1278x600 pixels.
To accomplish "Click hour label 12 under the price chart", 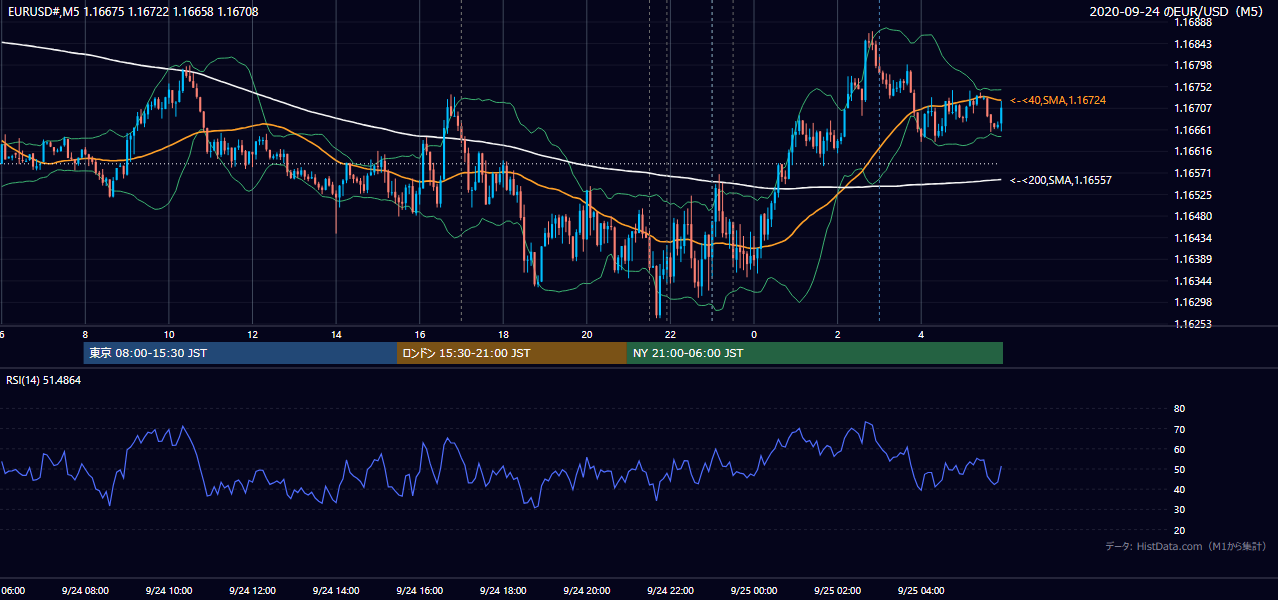I will [252, 334].
